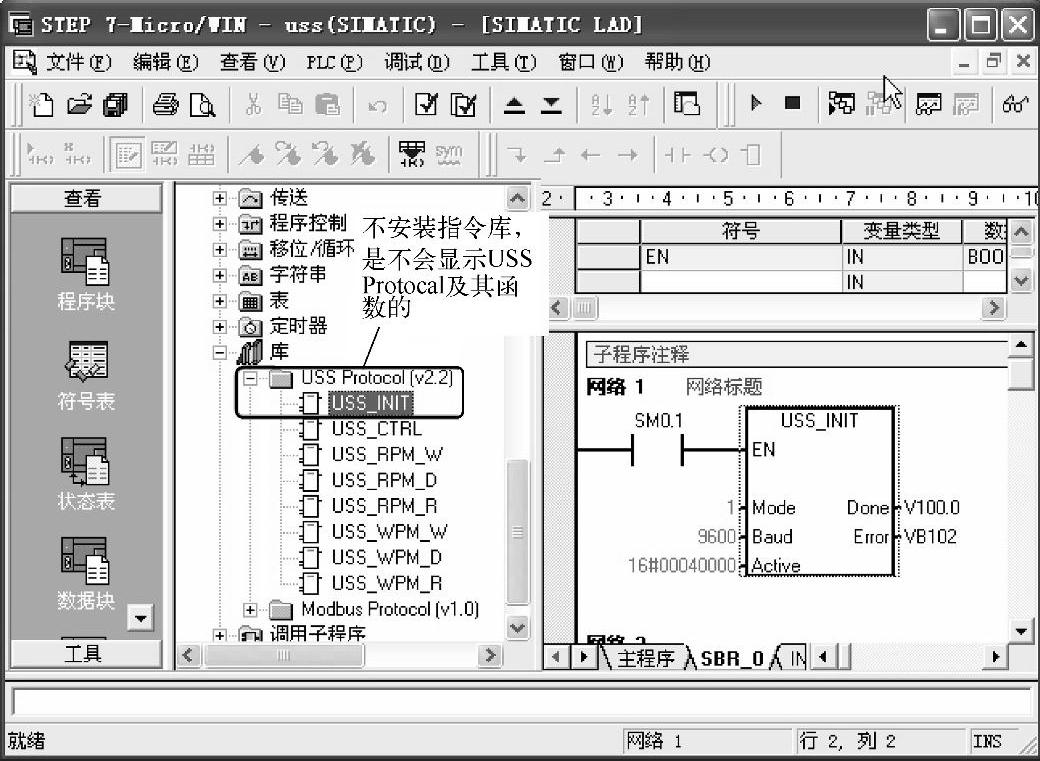Open the PLC(P) menu
Viewport: 1040px width, 761px height.
click(334, 62)
